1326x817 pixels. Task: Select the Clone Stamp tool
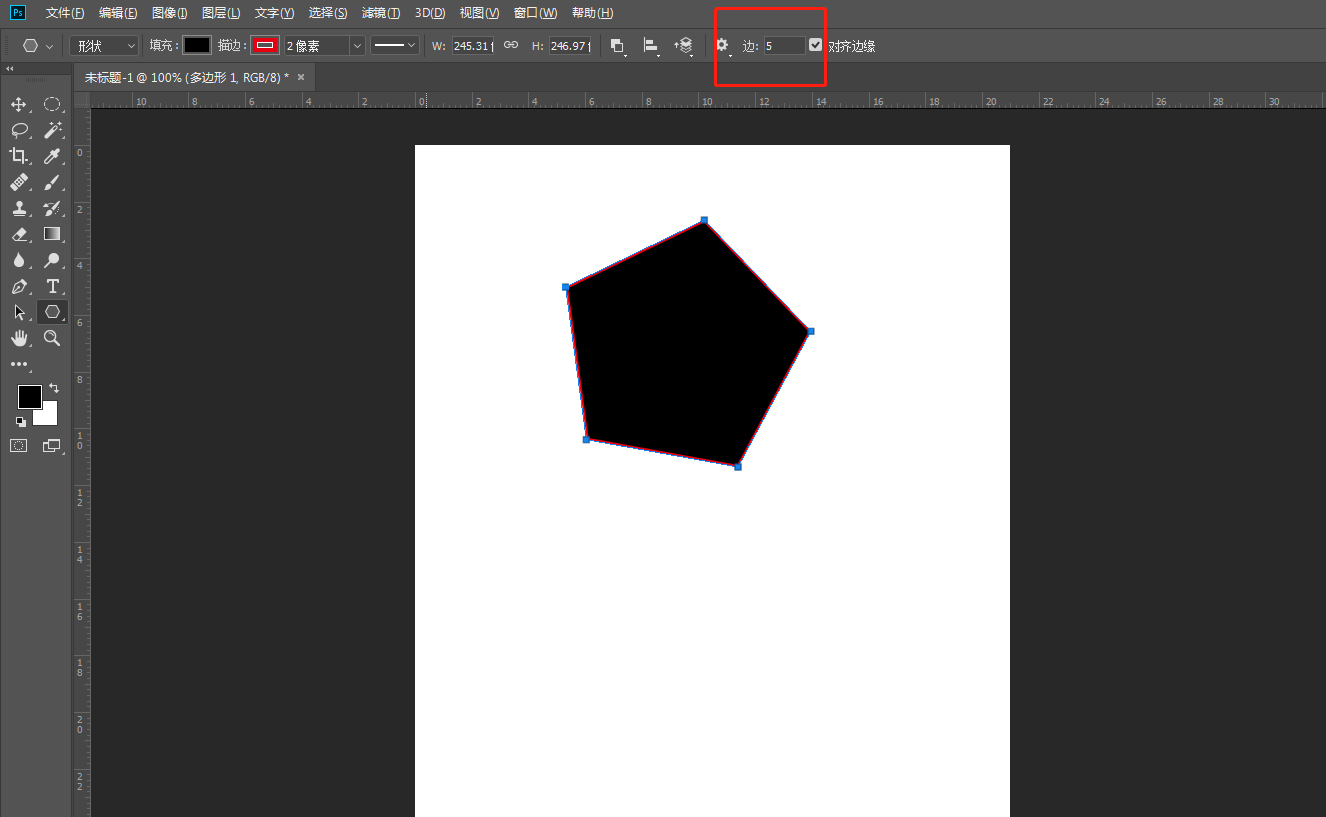point(18,208)
